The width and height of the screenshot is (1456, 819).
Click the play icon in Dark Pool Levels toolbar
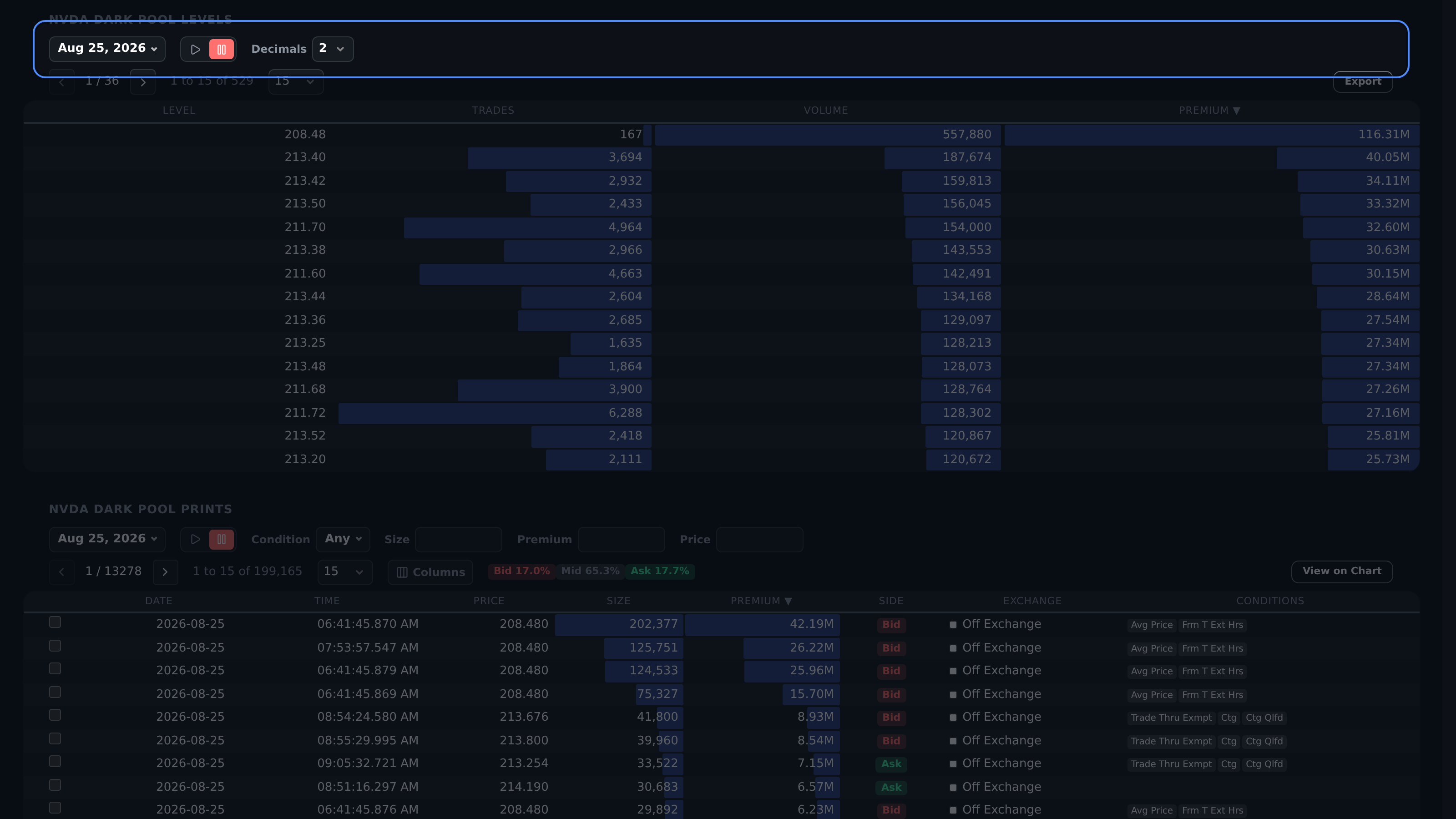[x=195, y=49]
